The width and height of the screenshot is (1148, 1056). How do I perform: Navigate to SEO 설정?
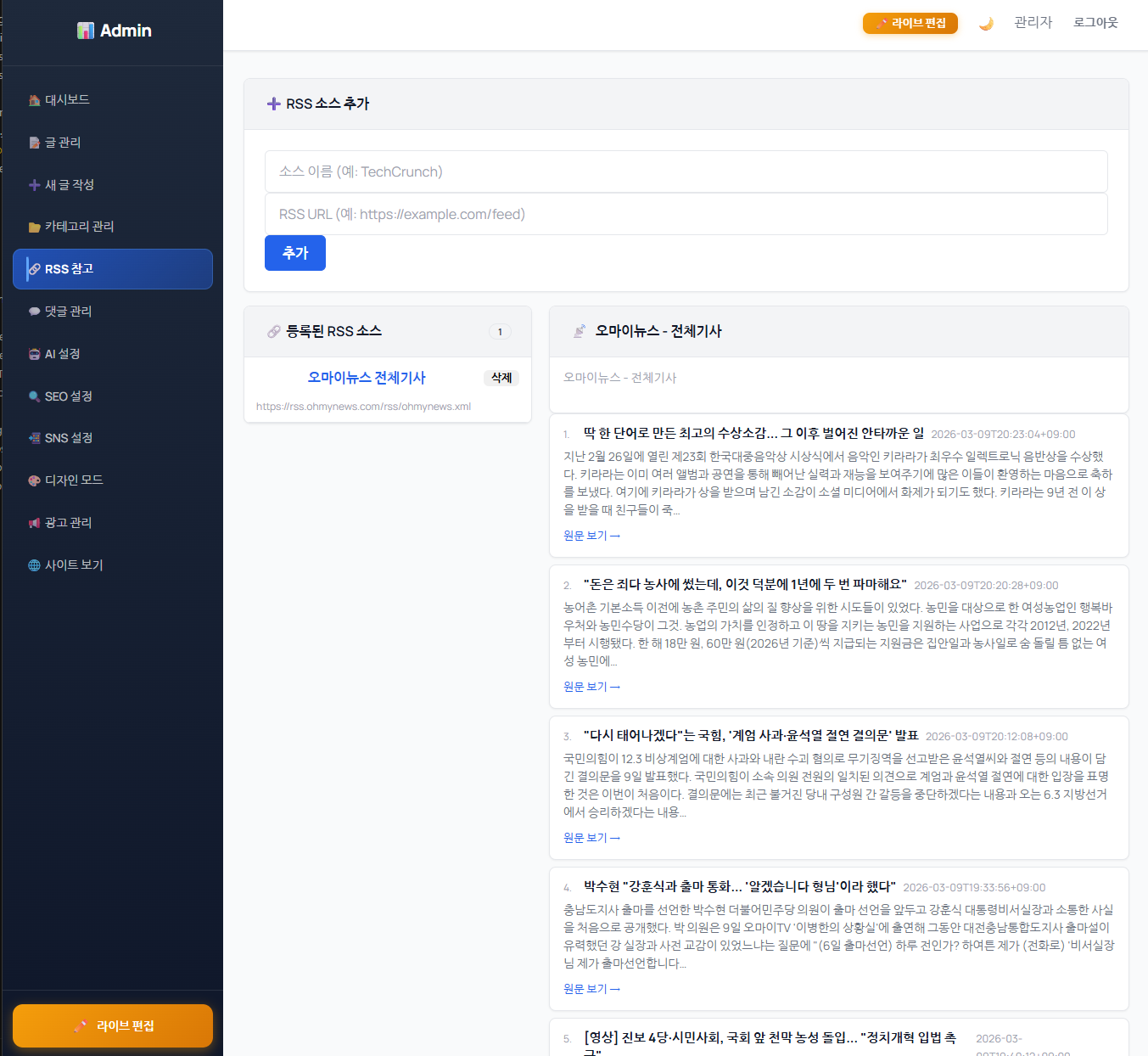68,396
